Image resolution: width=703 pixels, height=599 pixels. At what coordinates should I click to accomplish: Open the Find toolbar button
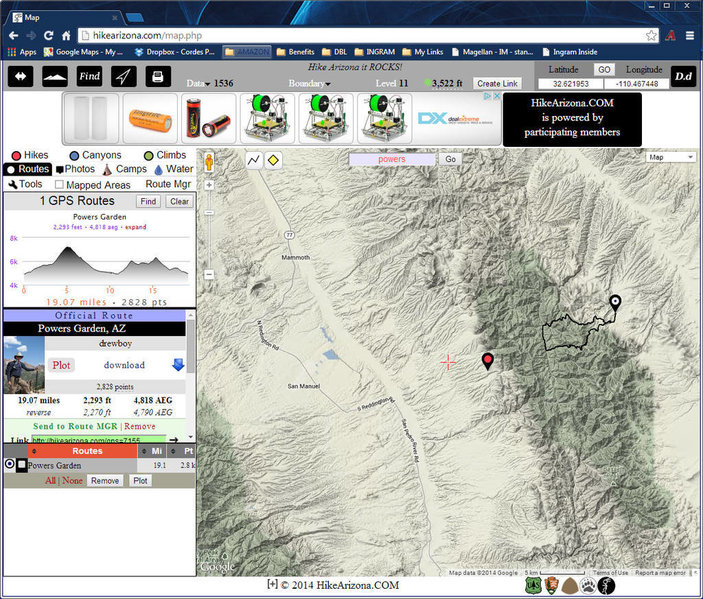point(89,76)
